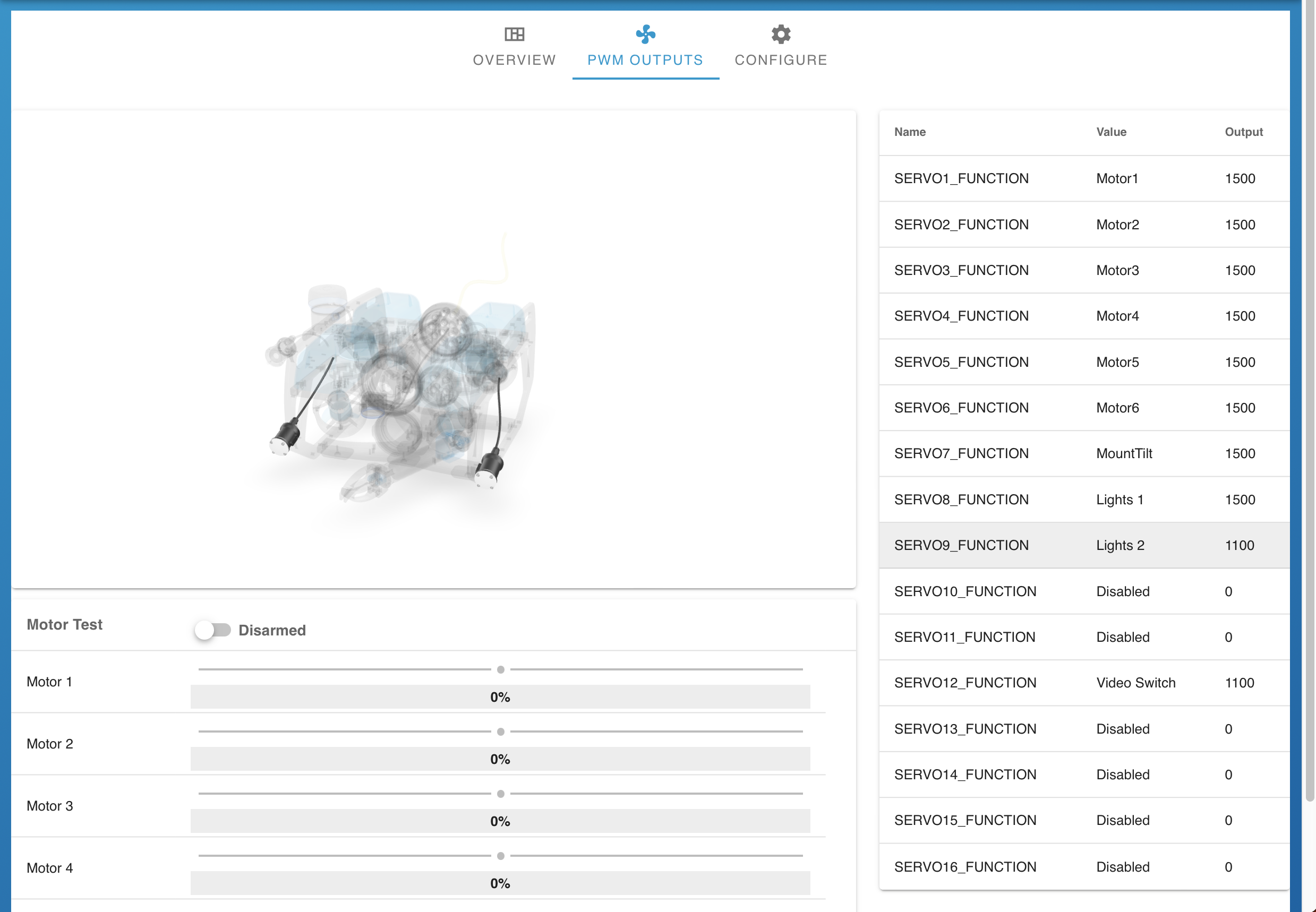Screen dimensions: 1316x912
Task: Select the SERVO7_FUNCTION row
Action: pos(1084,453)
